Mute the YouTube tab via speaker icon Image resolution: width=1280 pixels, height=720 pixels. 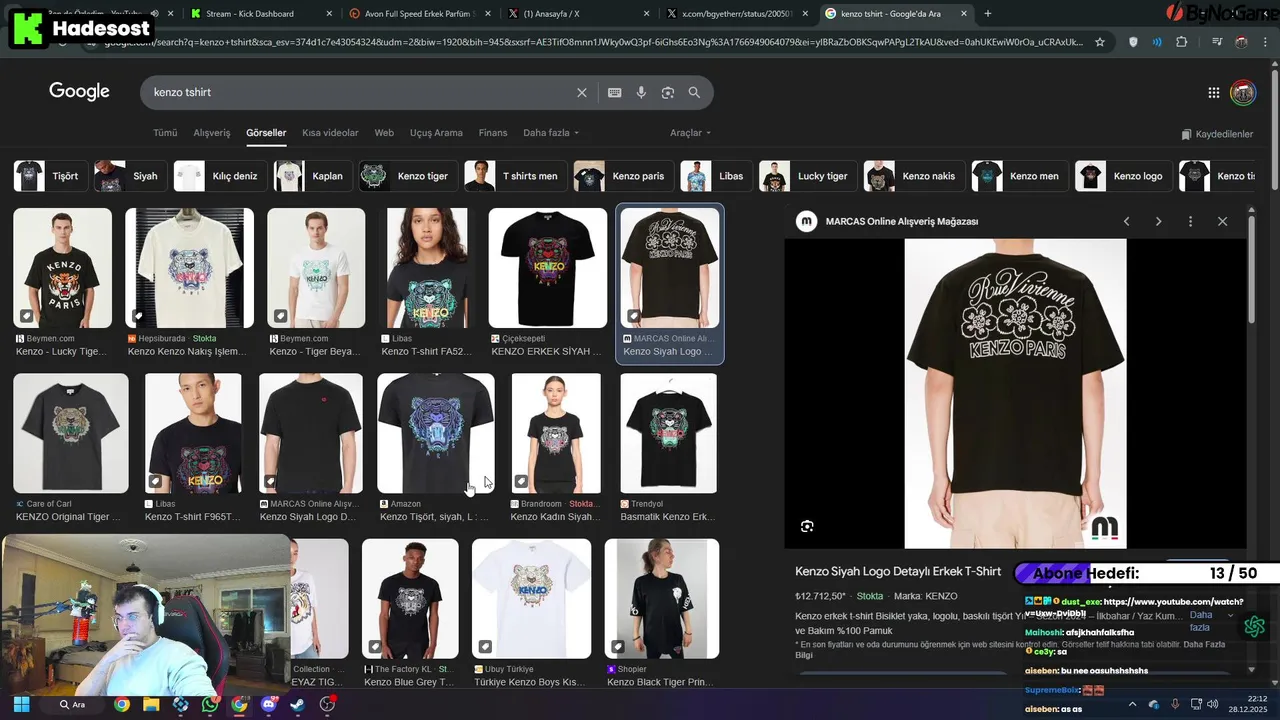(x=154, y=13)
